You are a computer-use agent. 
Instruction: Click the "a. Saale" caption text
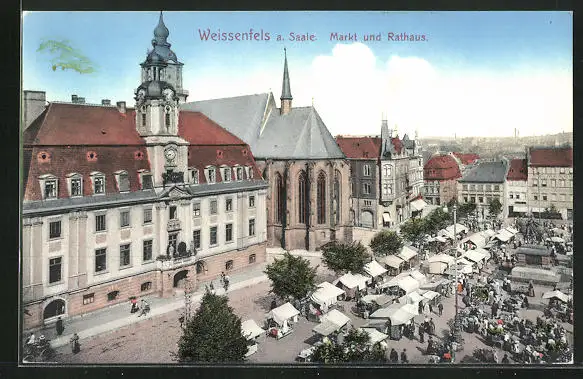pos(296,37)
